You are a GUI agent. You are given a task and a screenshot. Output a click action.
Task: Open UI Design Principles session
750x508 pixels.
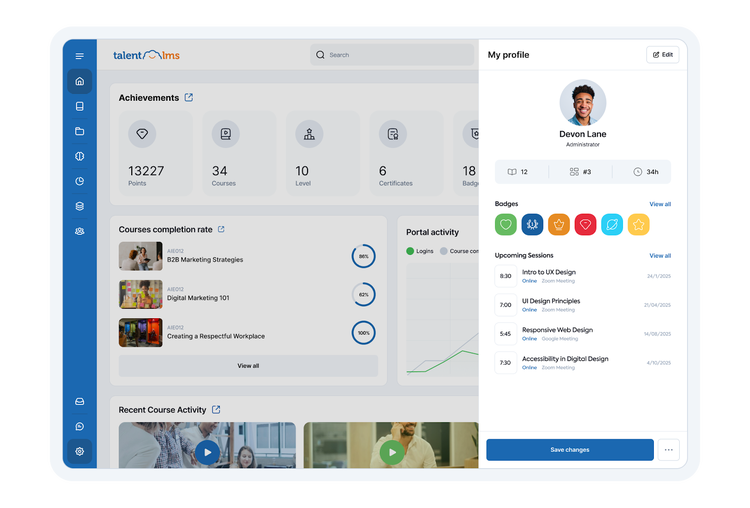(x=583, y=305)
